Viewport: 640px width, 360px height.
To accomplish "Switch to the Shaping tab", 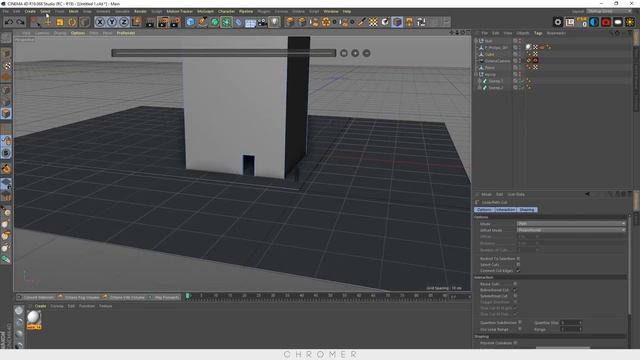I will pos(527,210).
